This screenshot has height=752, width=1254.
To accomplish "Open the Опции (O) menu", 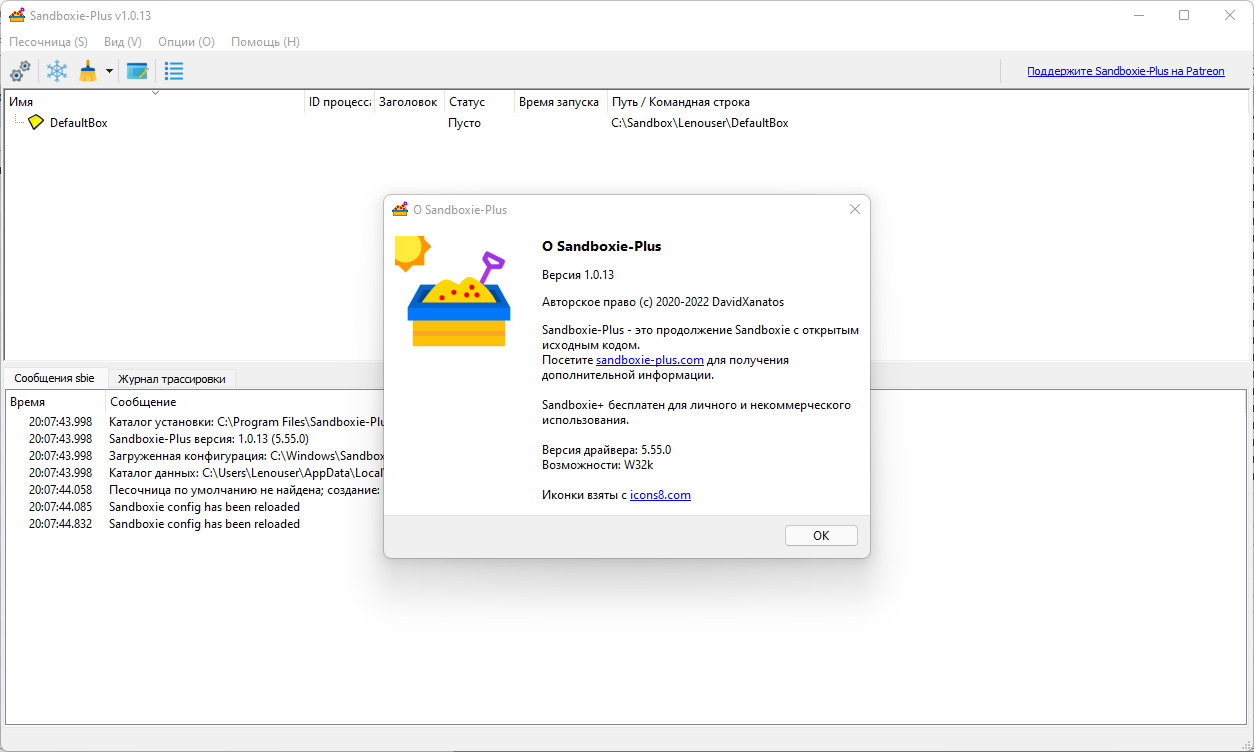I will (186, 42).
